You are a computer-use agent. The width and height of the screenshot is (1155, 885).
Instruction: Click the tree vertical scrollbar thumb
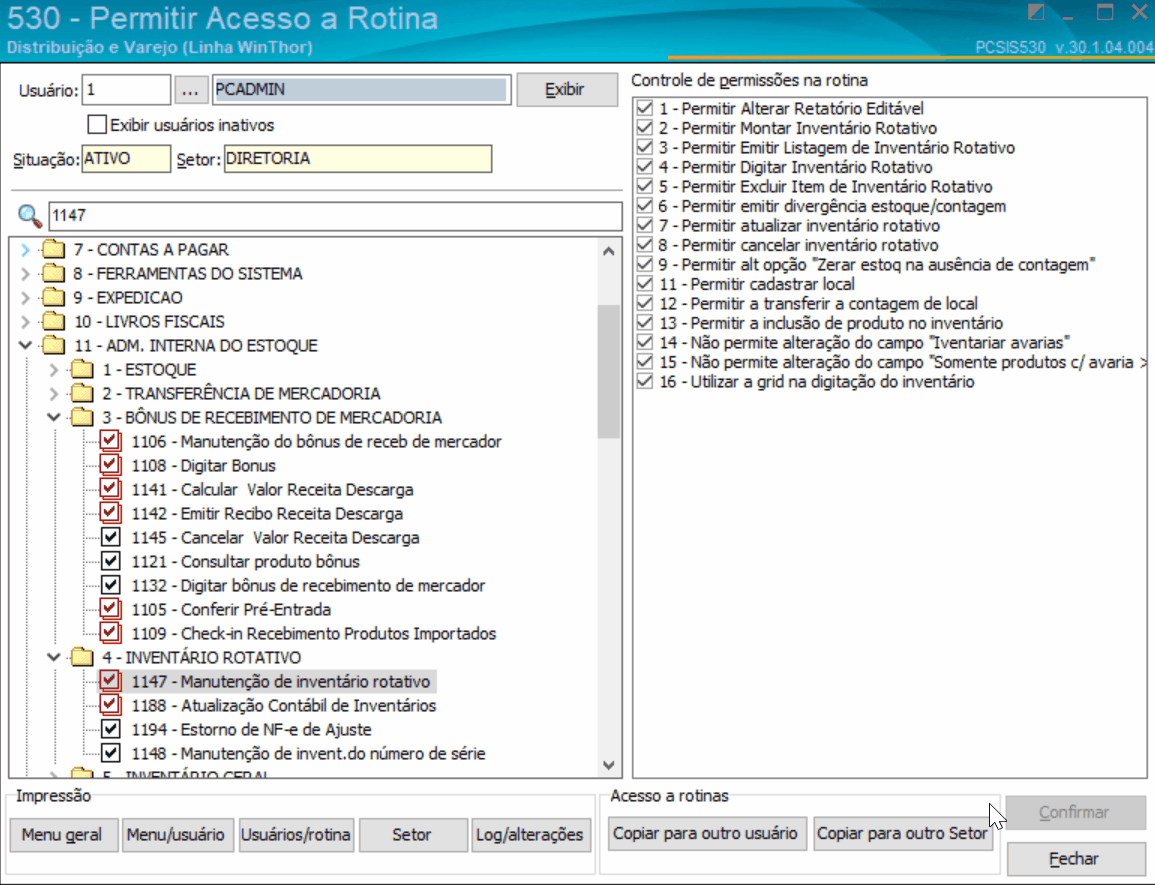point(608,371)
